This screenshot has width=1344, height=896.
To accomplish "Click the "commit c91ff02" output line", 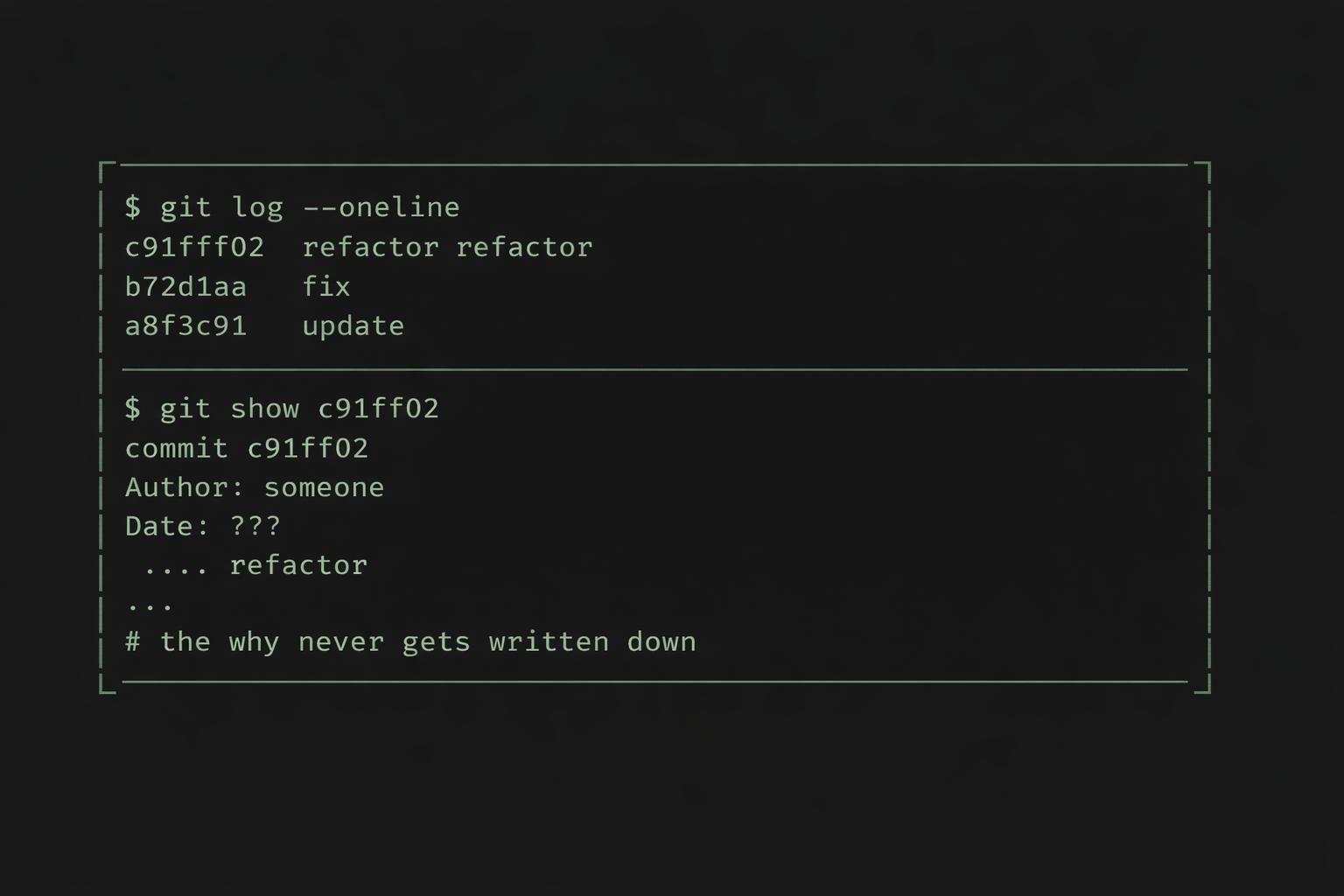I will tap(247, 449).
